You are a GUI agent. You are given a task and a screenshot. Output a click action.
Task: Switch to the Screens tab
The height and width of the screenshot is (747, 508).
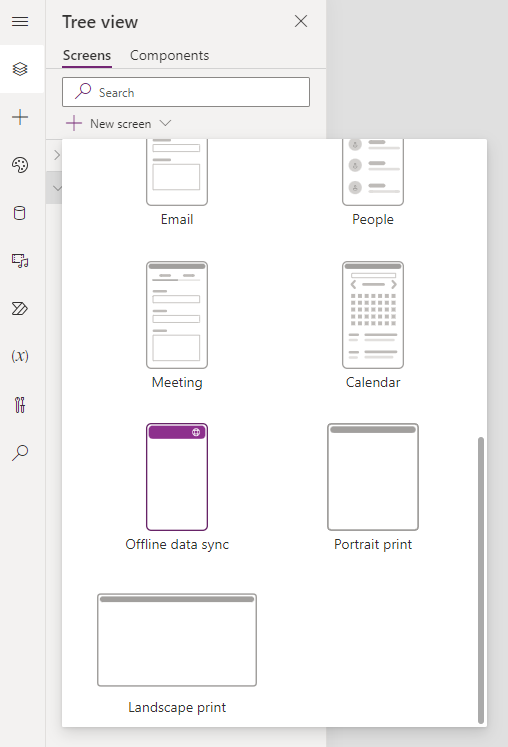coord(87,55)
